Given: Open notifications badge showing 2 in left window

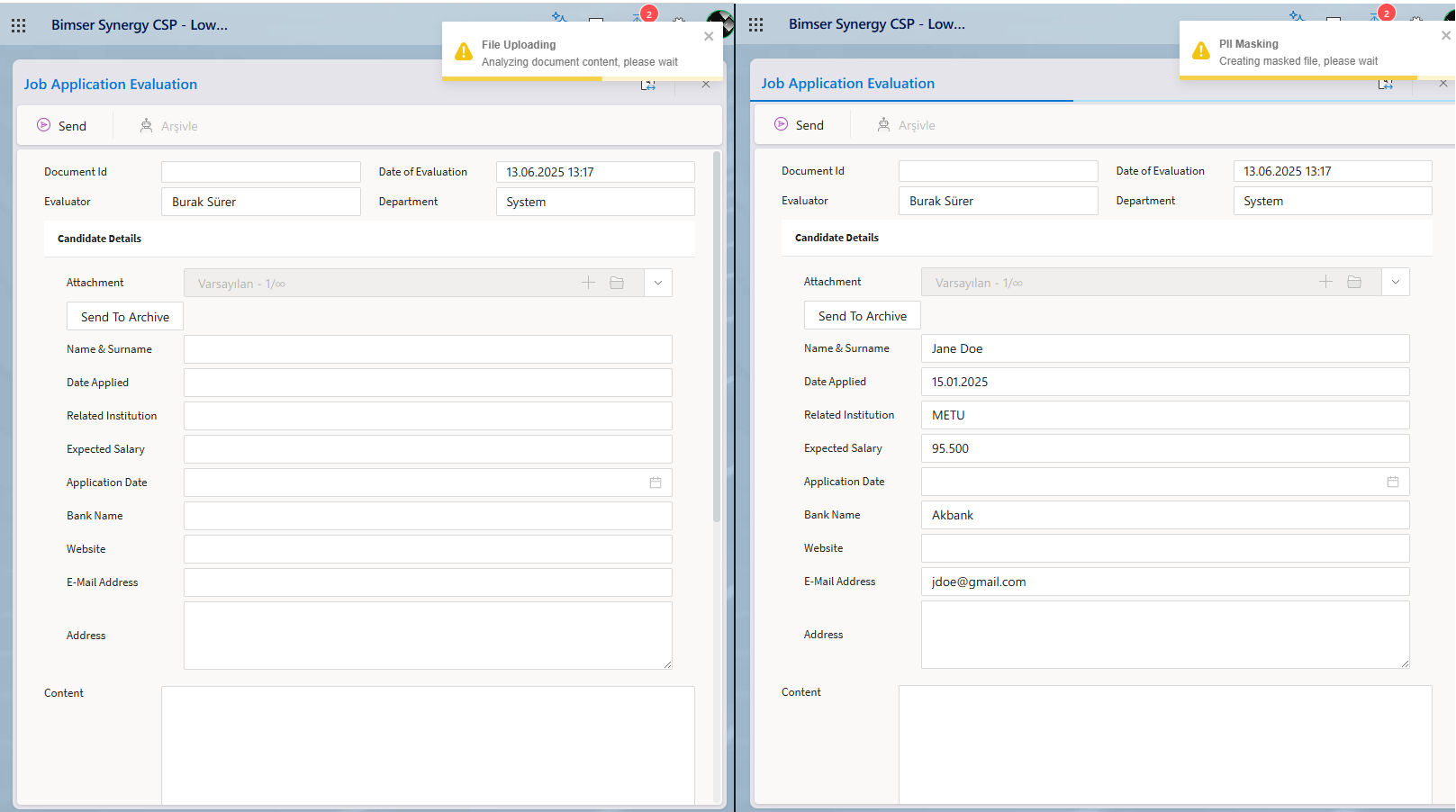Looking at the screenshot, I should 648,14.
